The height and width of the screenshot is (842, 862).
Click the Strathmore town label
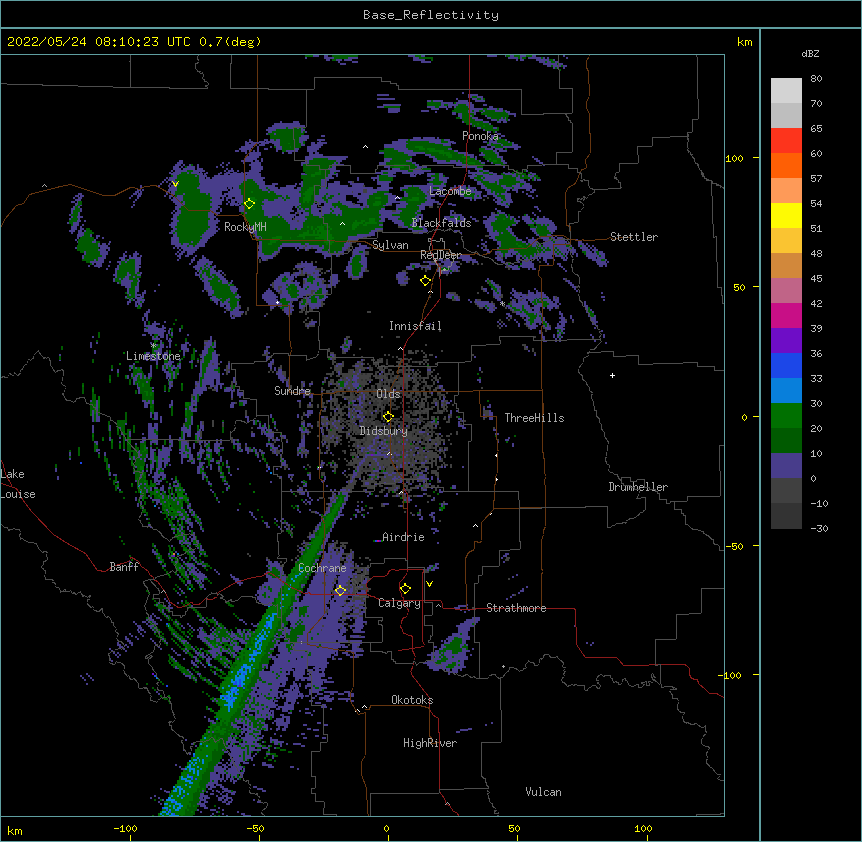pyautogui.click(x=516, y=608)
